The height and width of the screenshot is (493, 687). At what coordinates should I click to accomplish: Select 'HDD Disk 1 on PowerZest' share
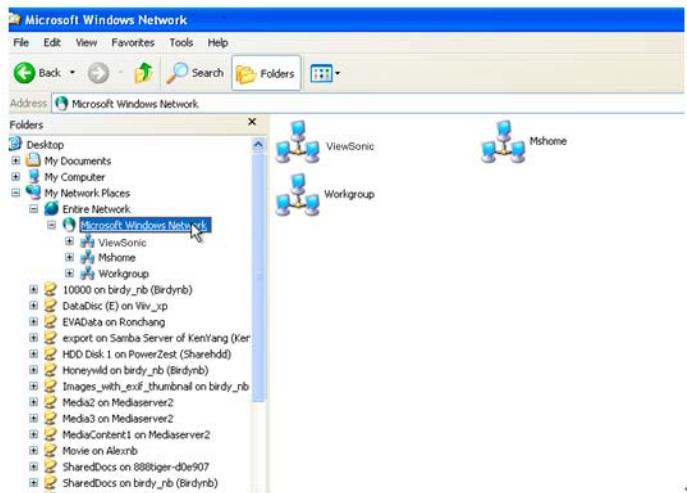click(x=147, y=354)
